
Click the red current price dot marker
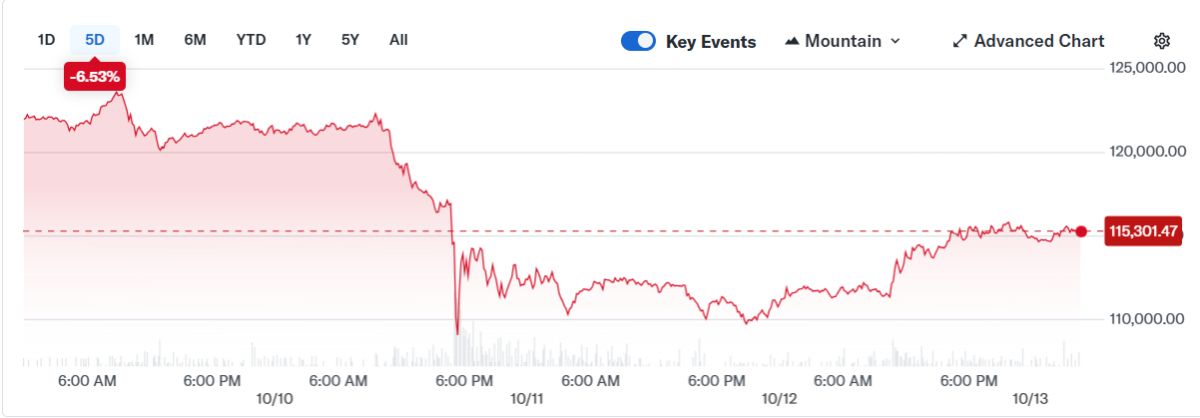click(x=1081, y=232)
